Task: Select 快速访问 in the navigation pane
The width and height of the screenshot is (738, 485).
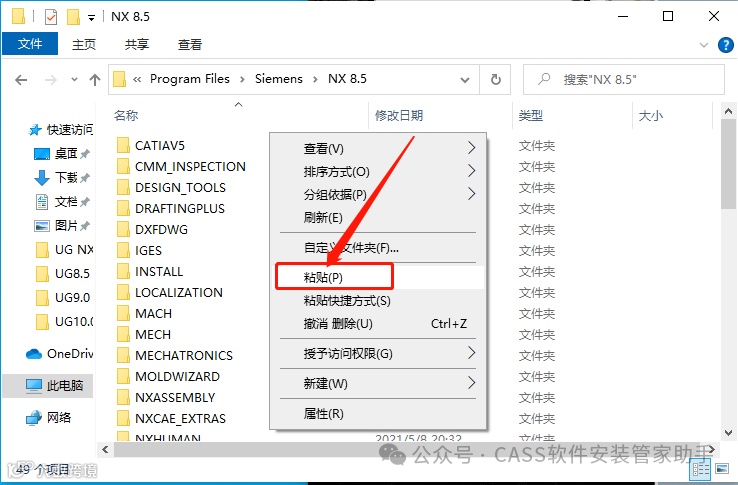Action: [61, 129]
